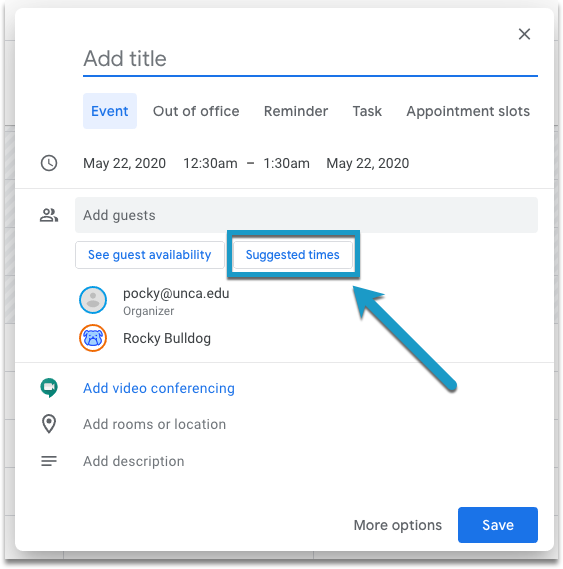This screenshot has height=569, width=563.
Task: Open the 1:30am end time dropdown
Action: [x=286, y=163]
